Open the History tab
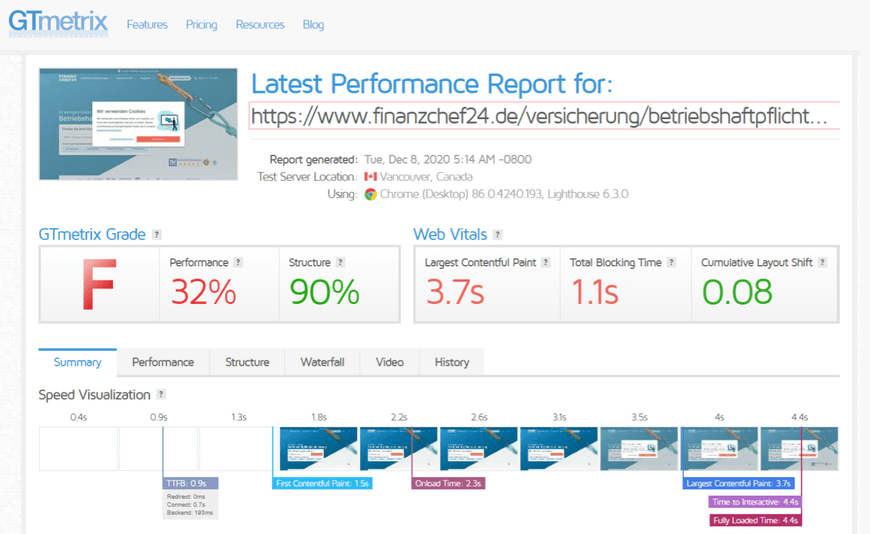870x534 pixels. click(x=452, y=362)
